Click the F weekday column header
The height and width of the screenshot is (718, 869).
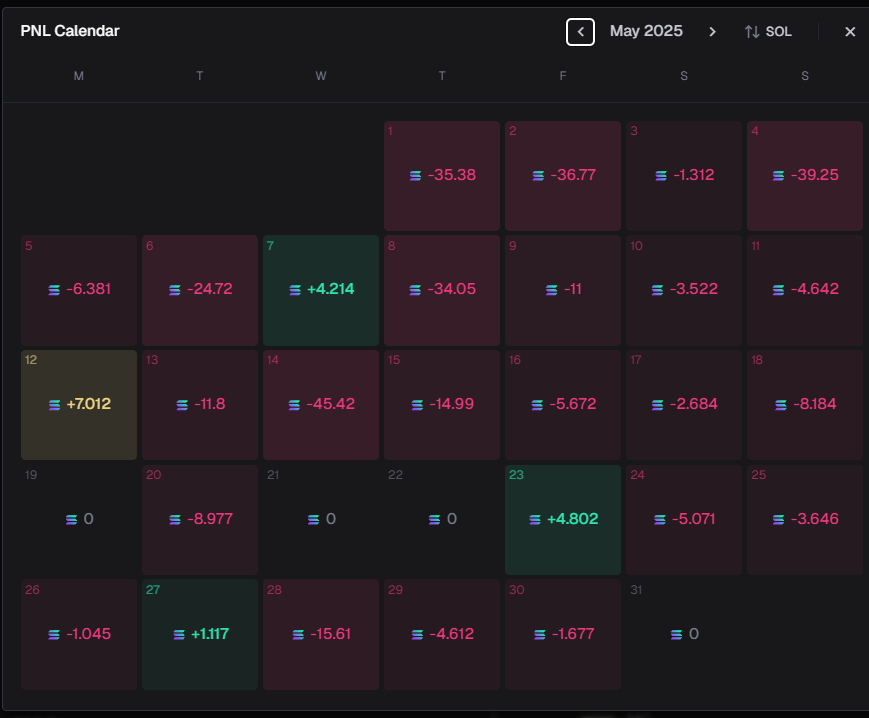point(563,76)
